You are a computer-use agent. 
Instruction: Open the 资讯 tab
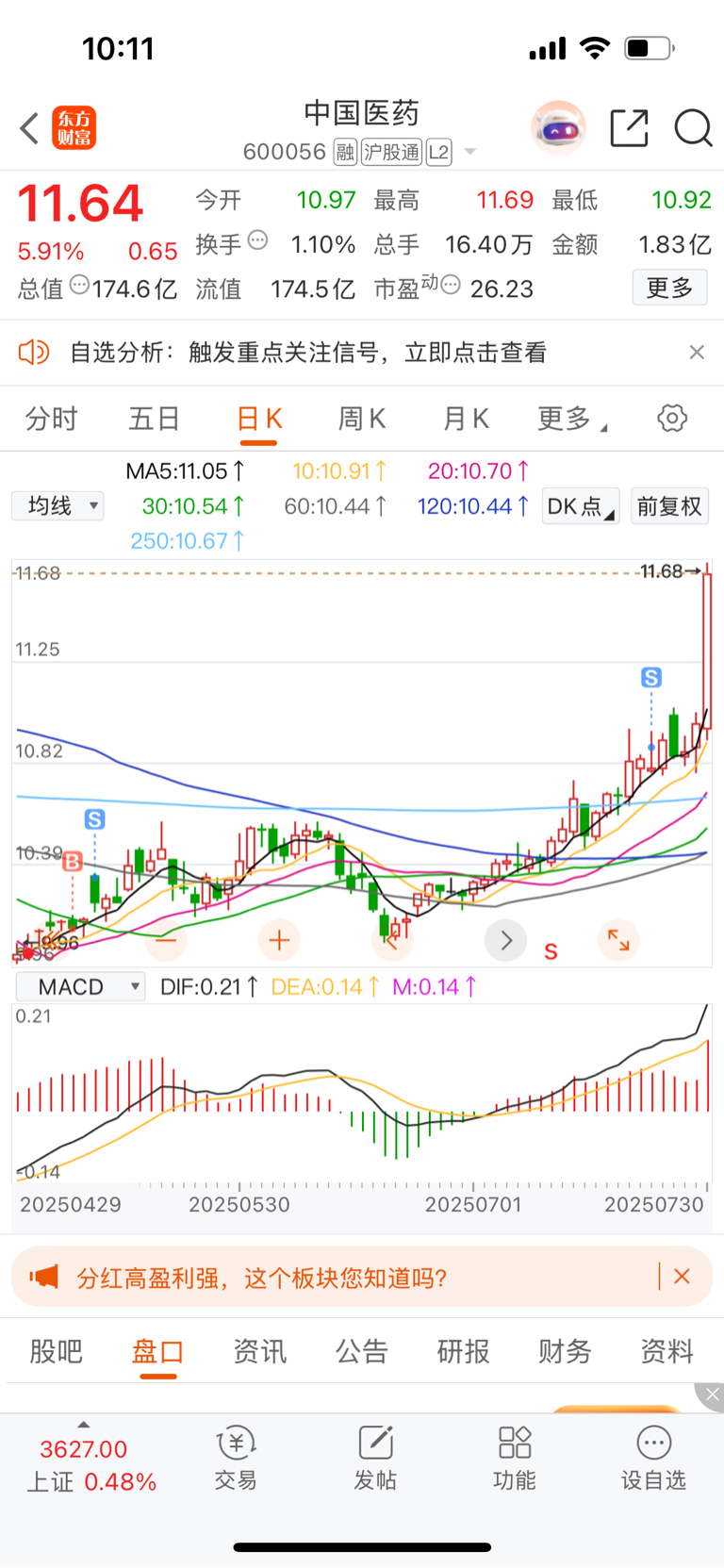pos(260,1351)
